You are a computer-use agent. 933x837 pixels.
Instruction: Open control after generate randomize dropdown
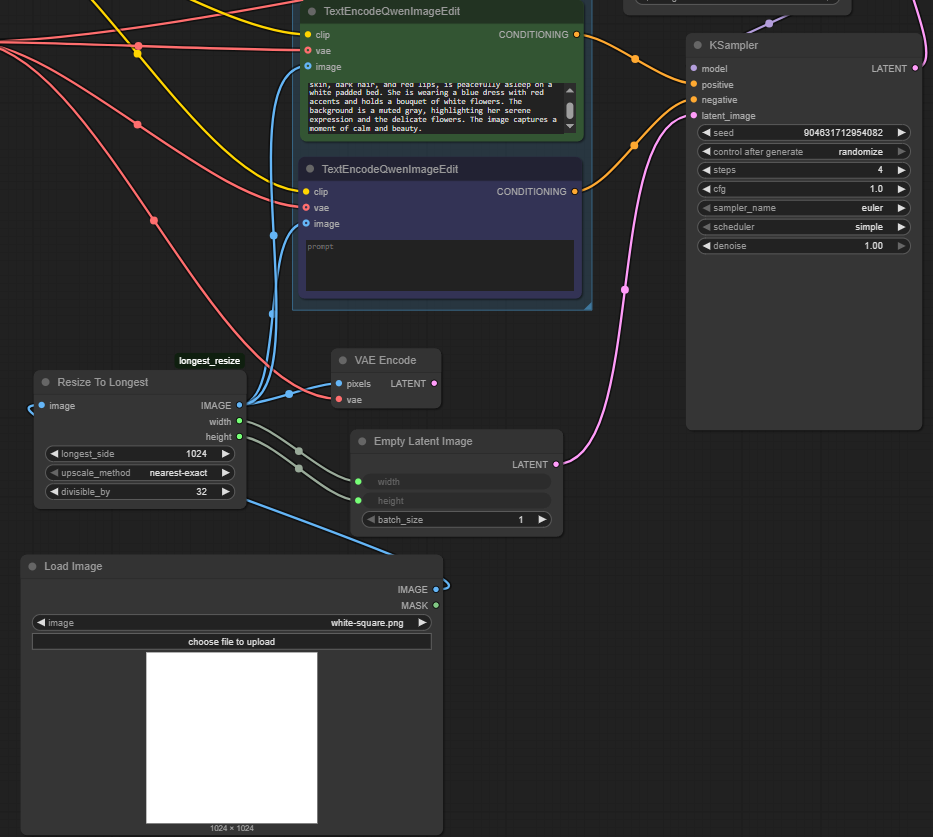pos(804,152)
